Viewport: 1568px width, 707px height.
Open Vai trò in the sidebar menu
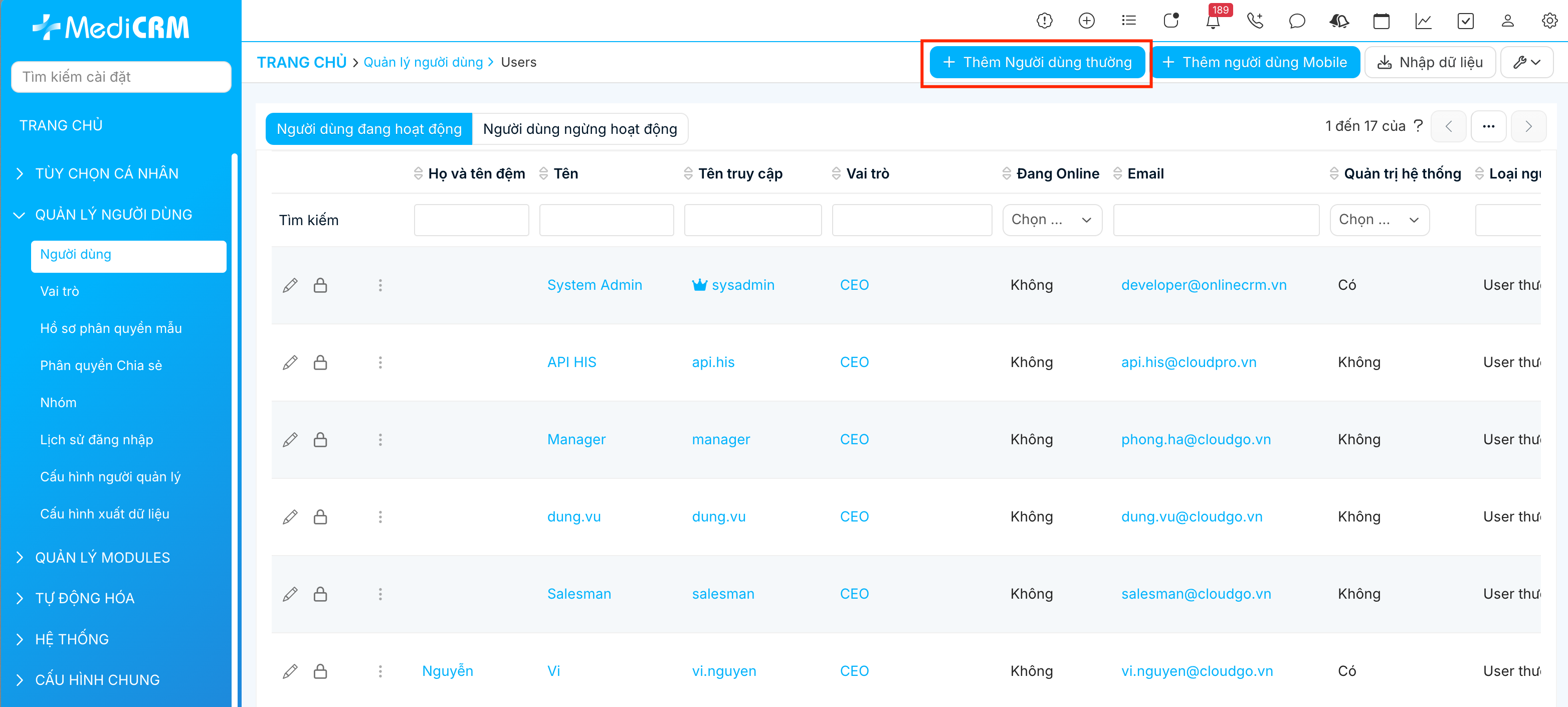pyautogui.click(x=60, y=291)
